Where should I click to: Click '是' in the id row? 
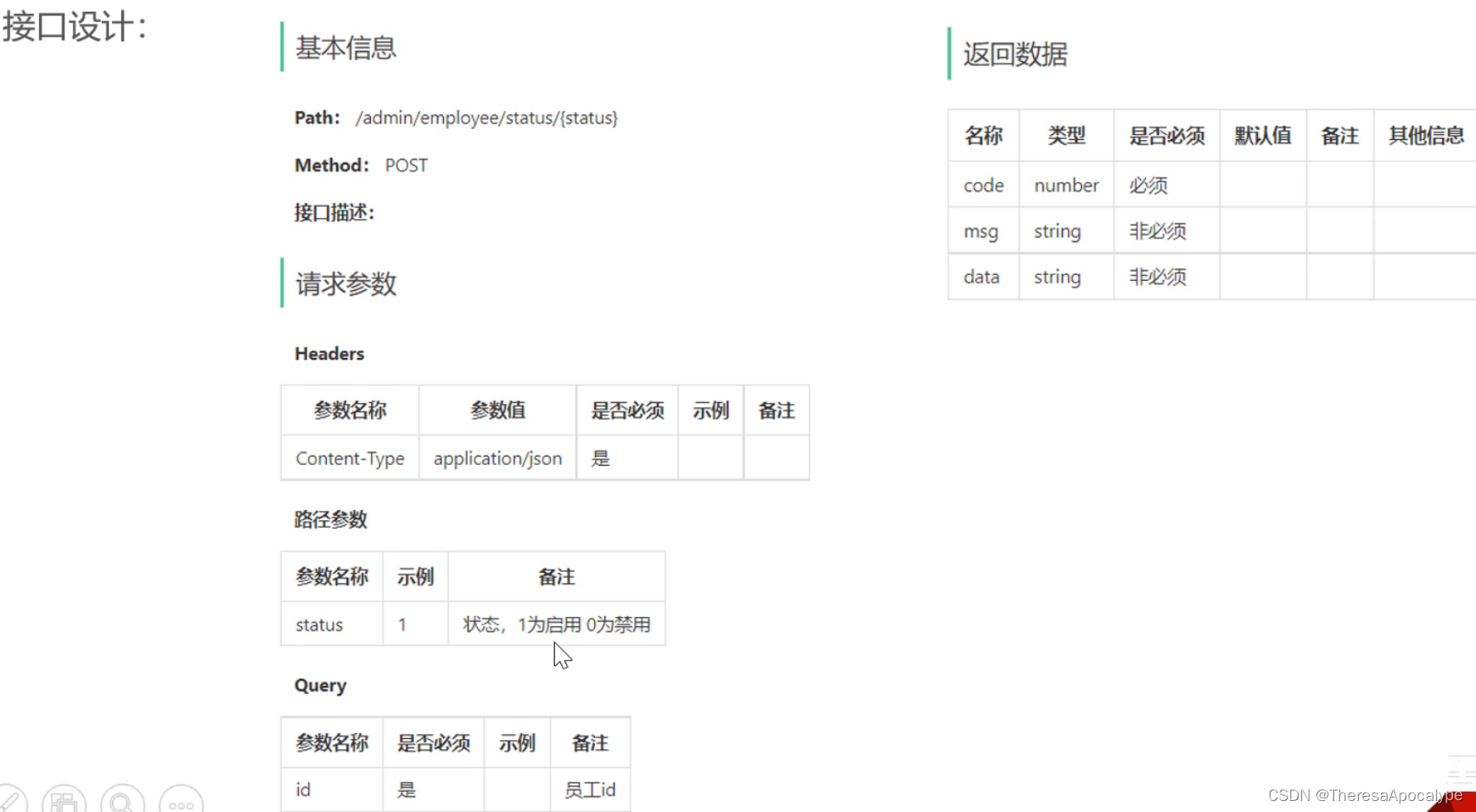[407, 790]
